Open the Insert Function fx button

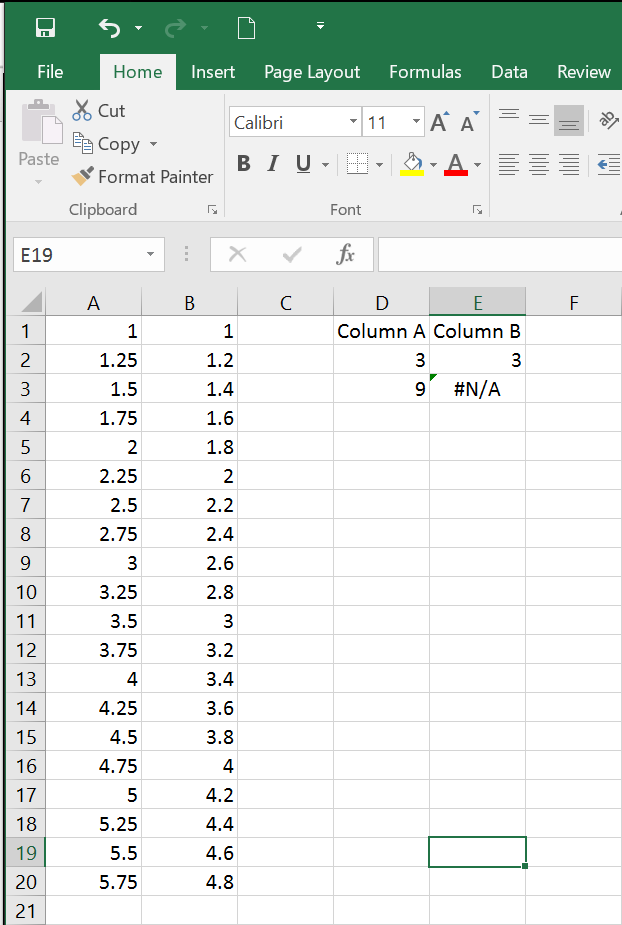pyautogui.click(x=346, y=255)
